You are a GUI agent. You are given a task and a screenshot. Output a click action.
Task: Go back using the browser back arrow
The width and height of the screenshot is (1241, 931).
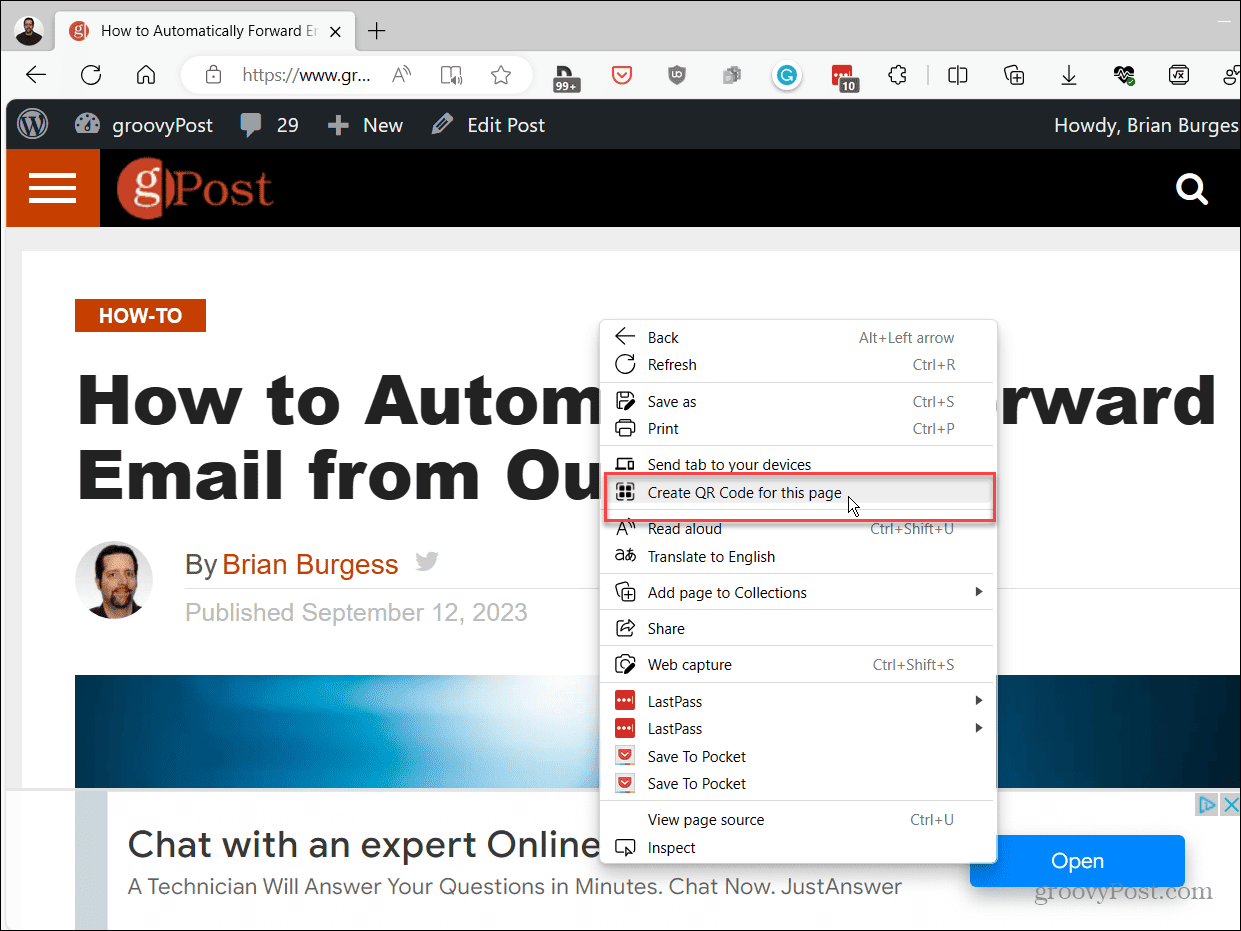tap(36, 75)
